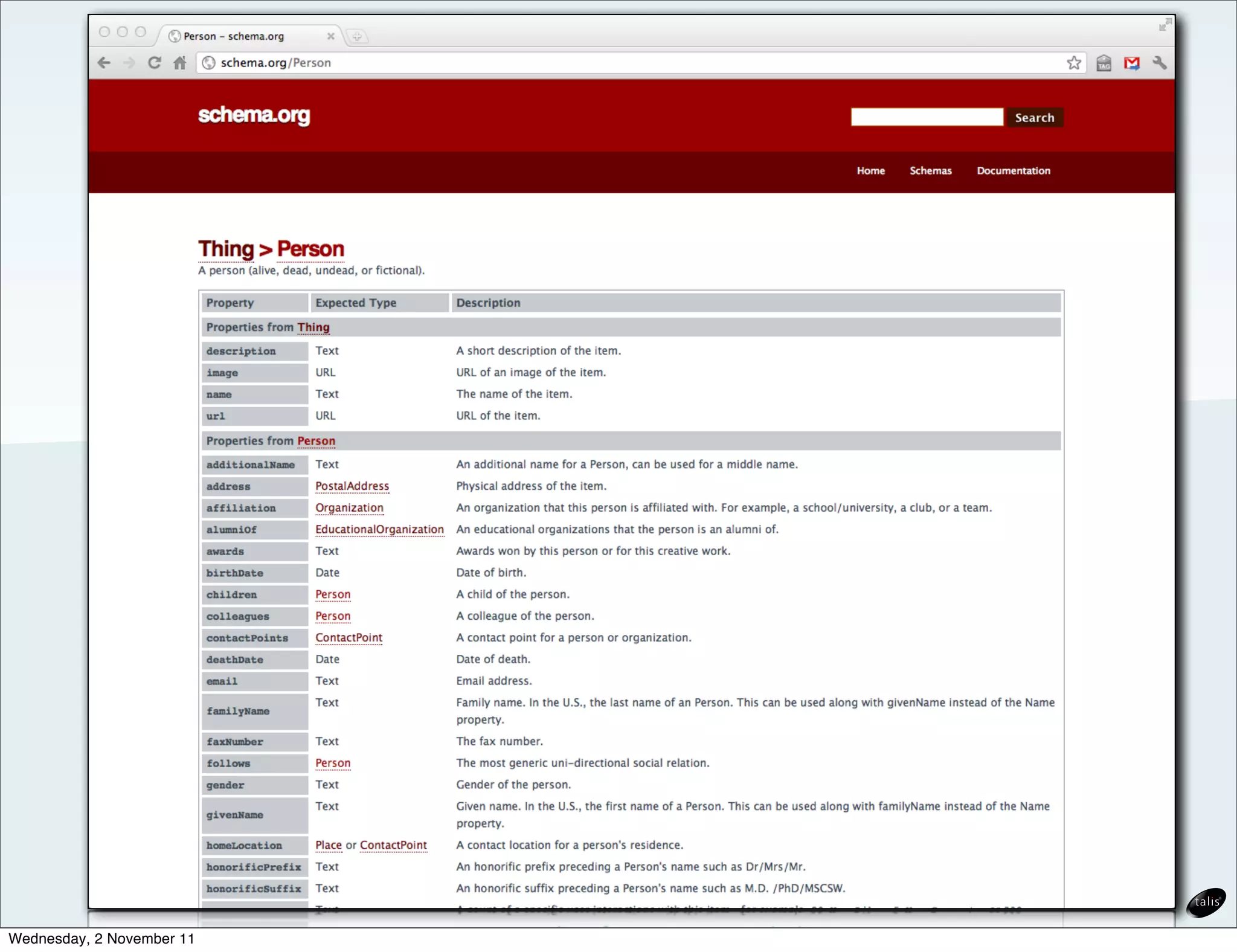
Task: Open the Documentation navigation item
Action: [1013, 171]
